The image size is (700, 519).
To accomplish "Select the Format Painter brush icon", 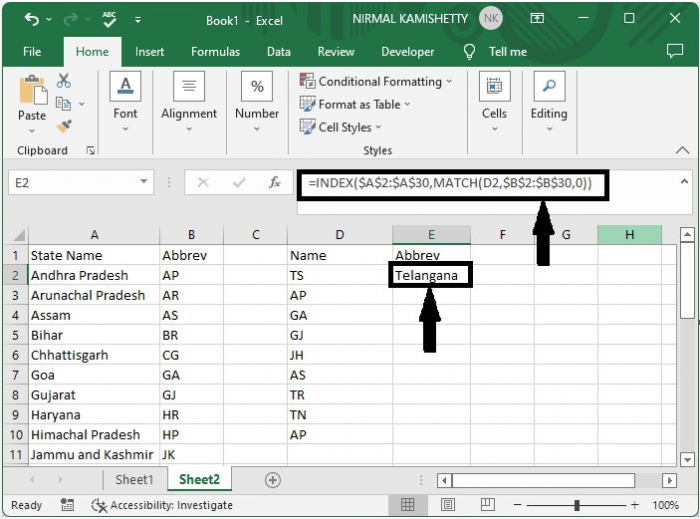I will pyautogui.click(x=64, y=126).
